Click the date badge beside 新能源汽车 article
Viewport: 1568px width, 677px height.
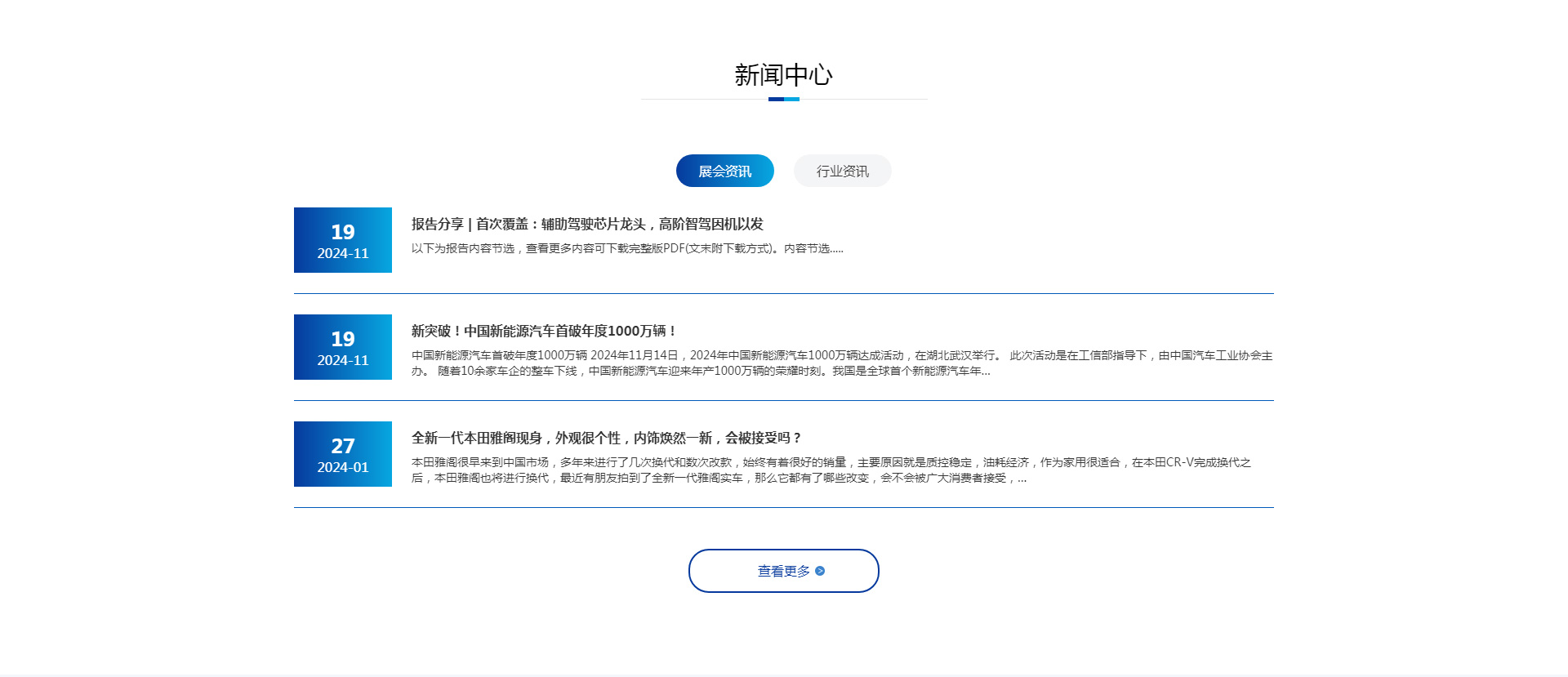point(343,347)
